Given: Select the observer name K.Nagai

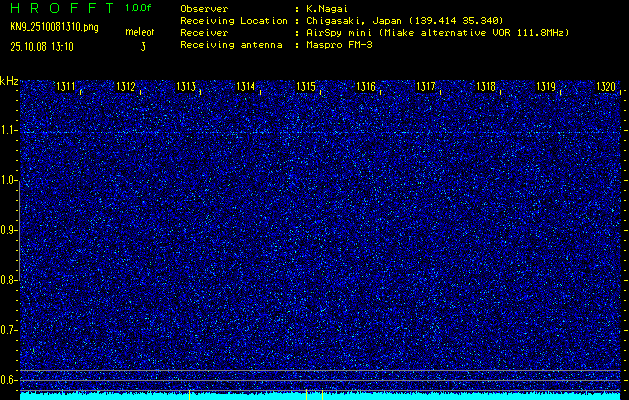Looking at the screenshot, I should click(x=327, y=8).
